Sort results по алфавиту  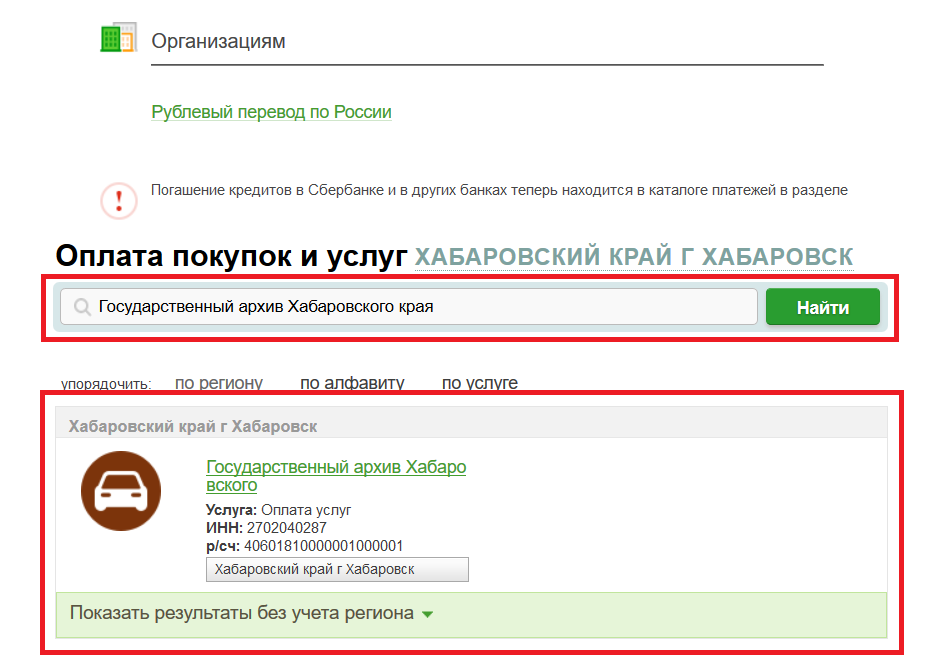(x=352, y=383)
